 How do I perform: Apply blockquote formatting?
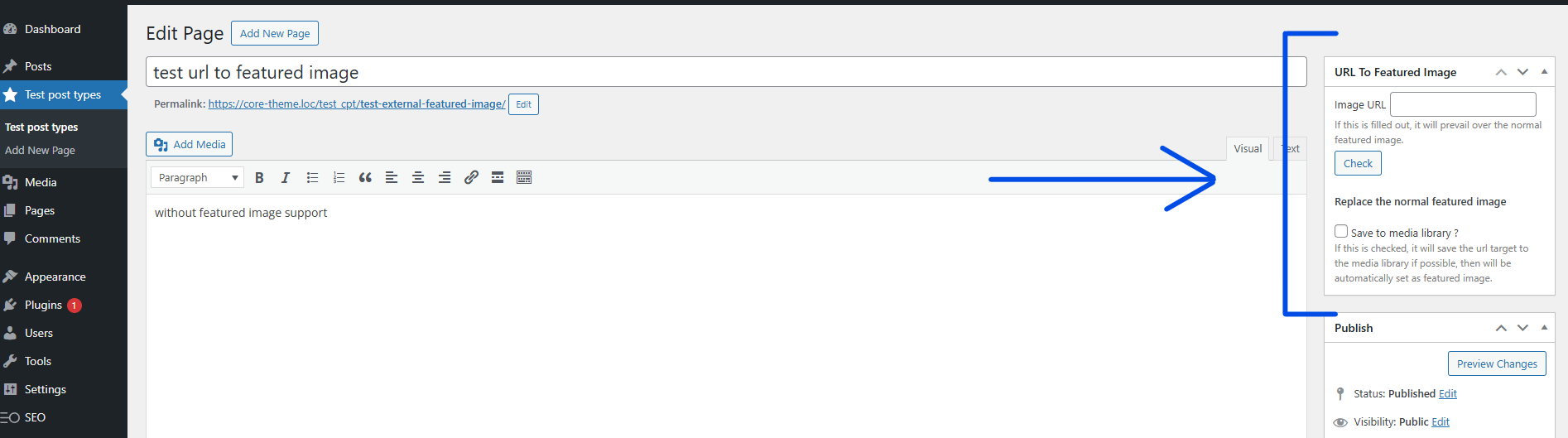[365, 178]
